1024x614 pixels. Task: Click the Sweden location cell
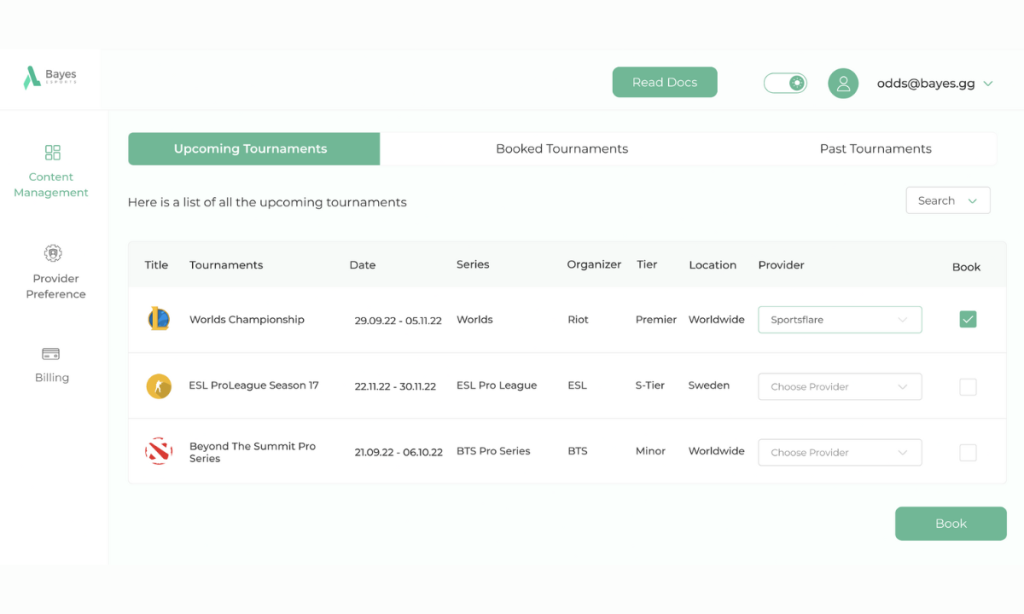pyautogui.click(x=709, y=385)
